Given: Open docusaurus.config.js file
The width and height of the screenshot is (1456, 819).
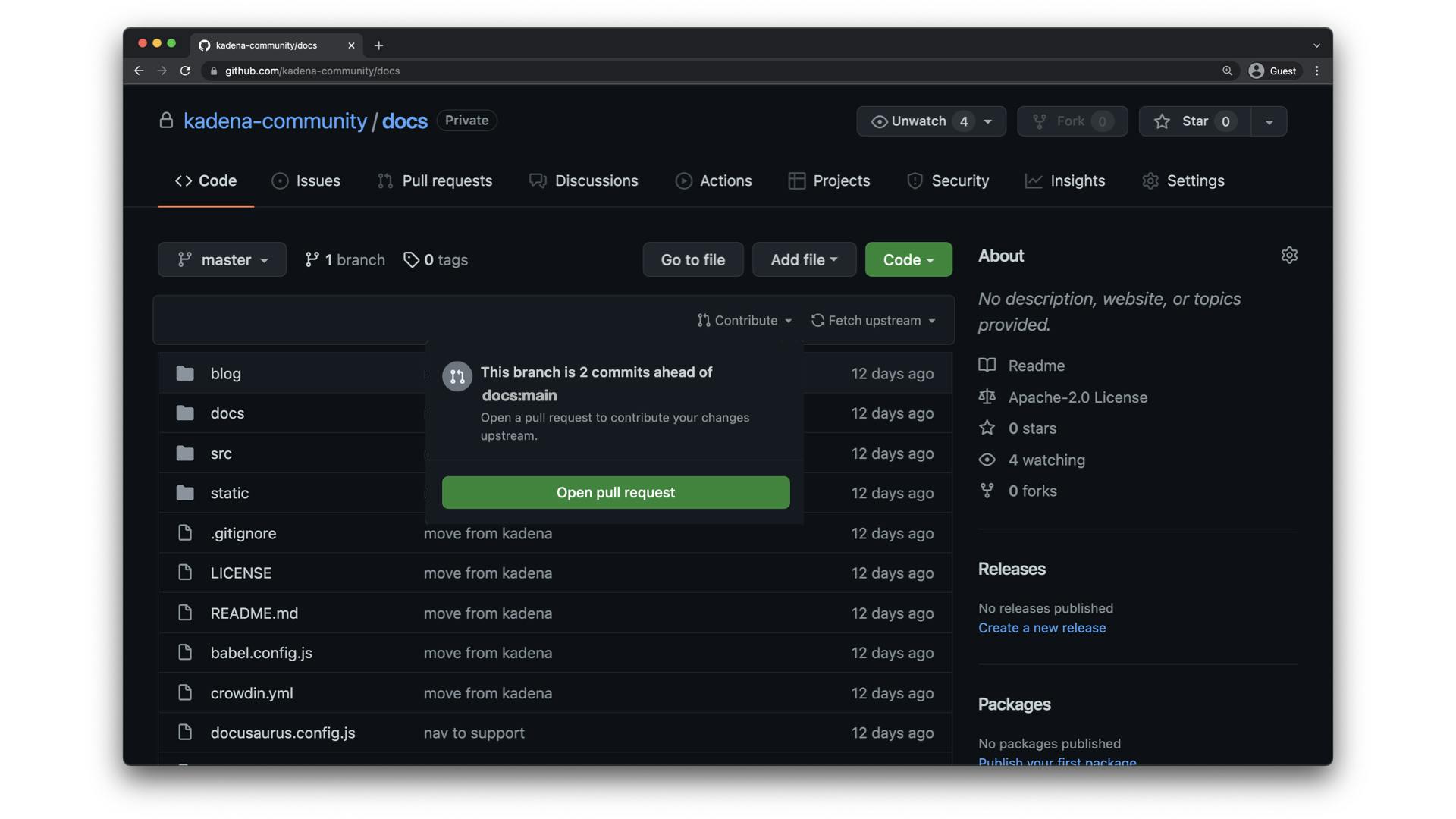Looking at the screenshot, I should 283,733.
